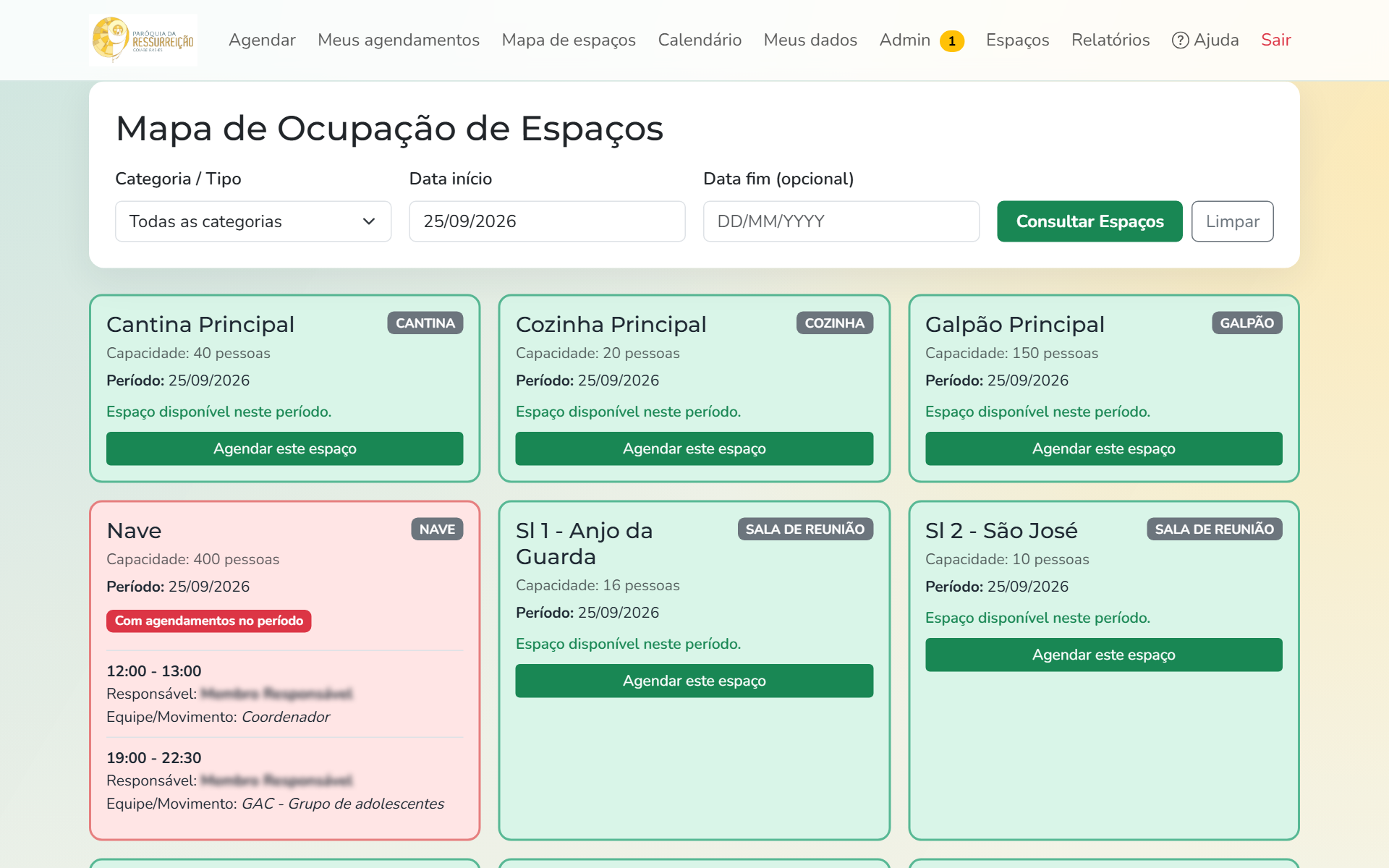Click the Sair logout link

click(x=1275, y=40)
